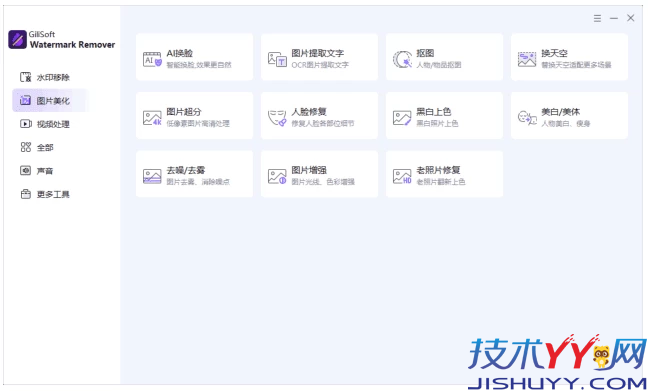Click the 更多工具 toolbox icon
This screenshot has height=391, width=648.
(26, 194)
